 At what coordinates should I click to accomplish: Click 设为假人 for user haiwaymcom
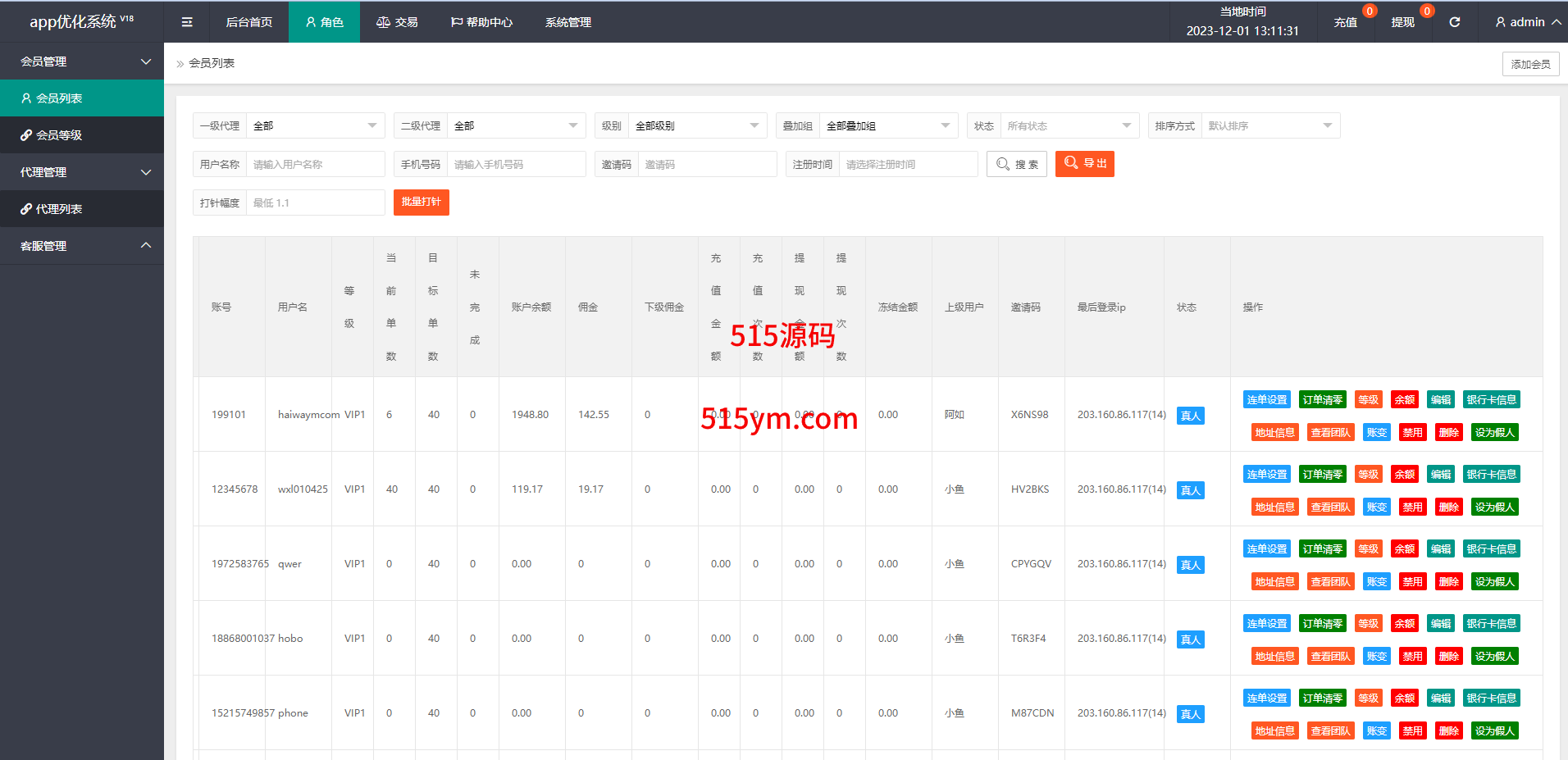(1494, 433)
